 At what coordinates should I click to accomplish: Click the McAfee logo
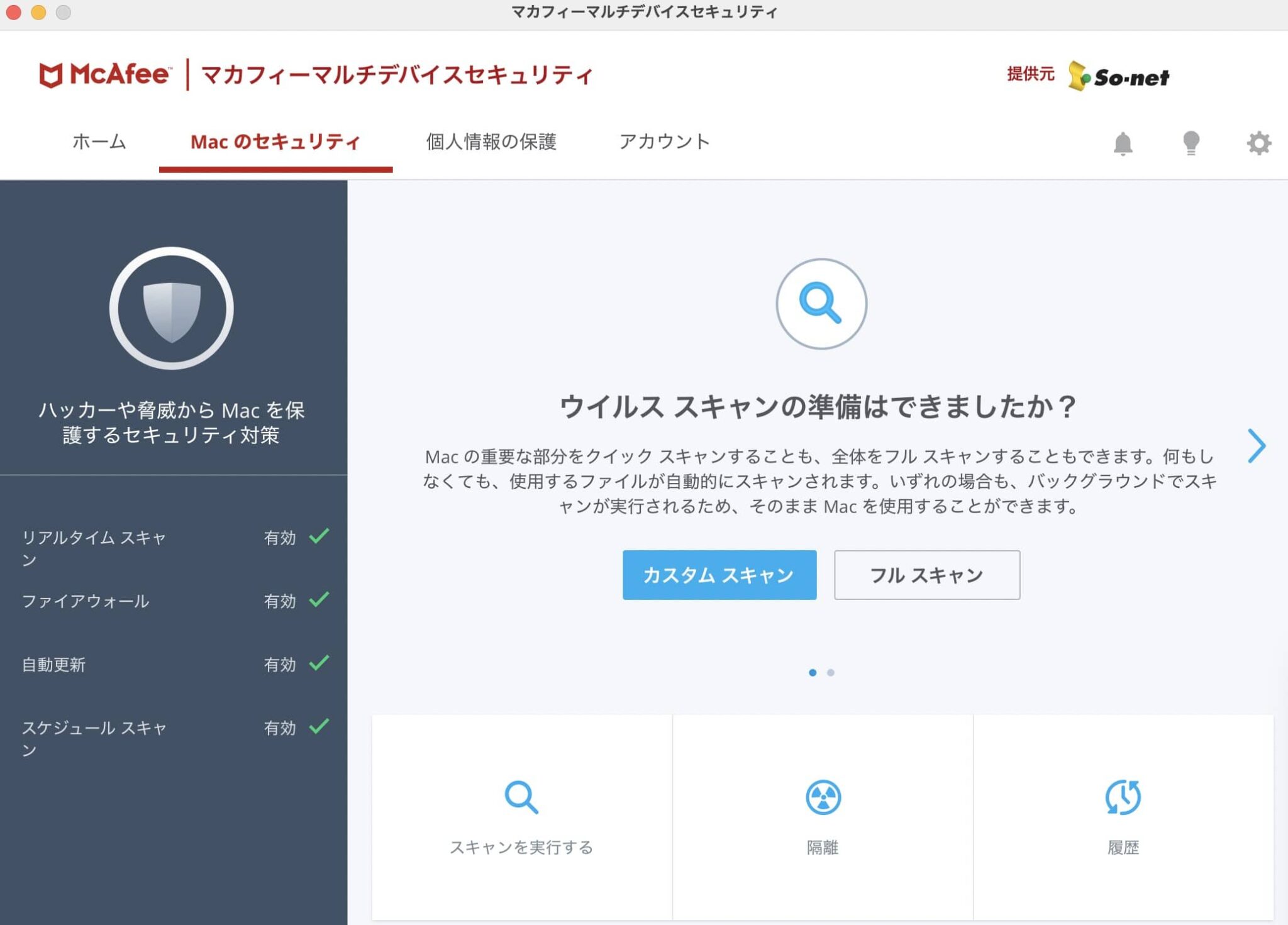(104, 75)
